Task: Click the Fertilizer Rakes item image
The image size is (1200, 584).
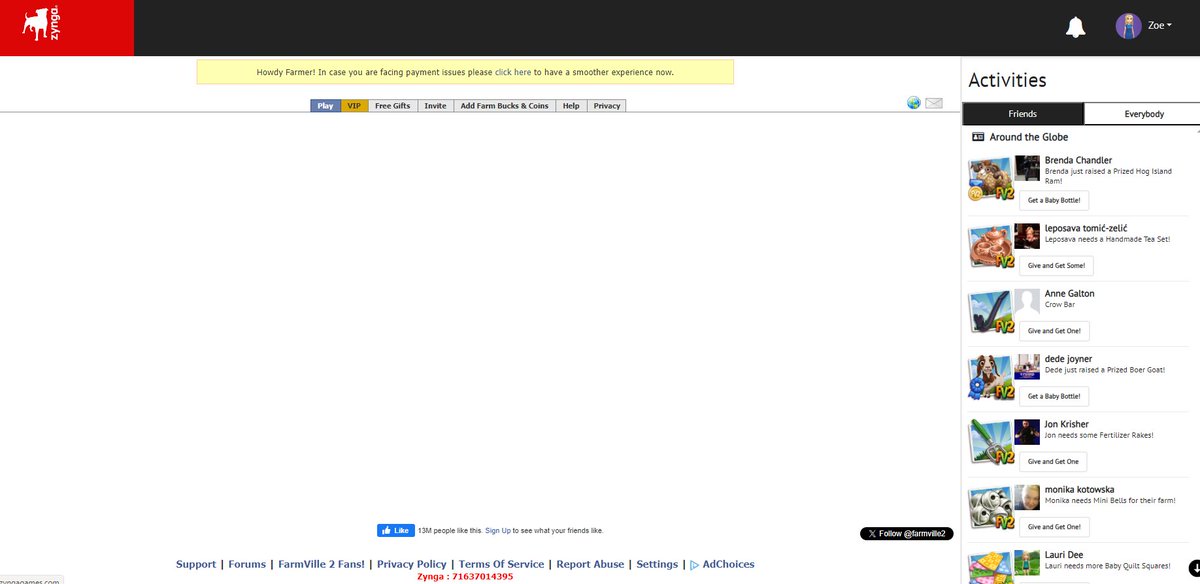Action: [989, 442]
